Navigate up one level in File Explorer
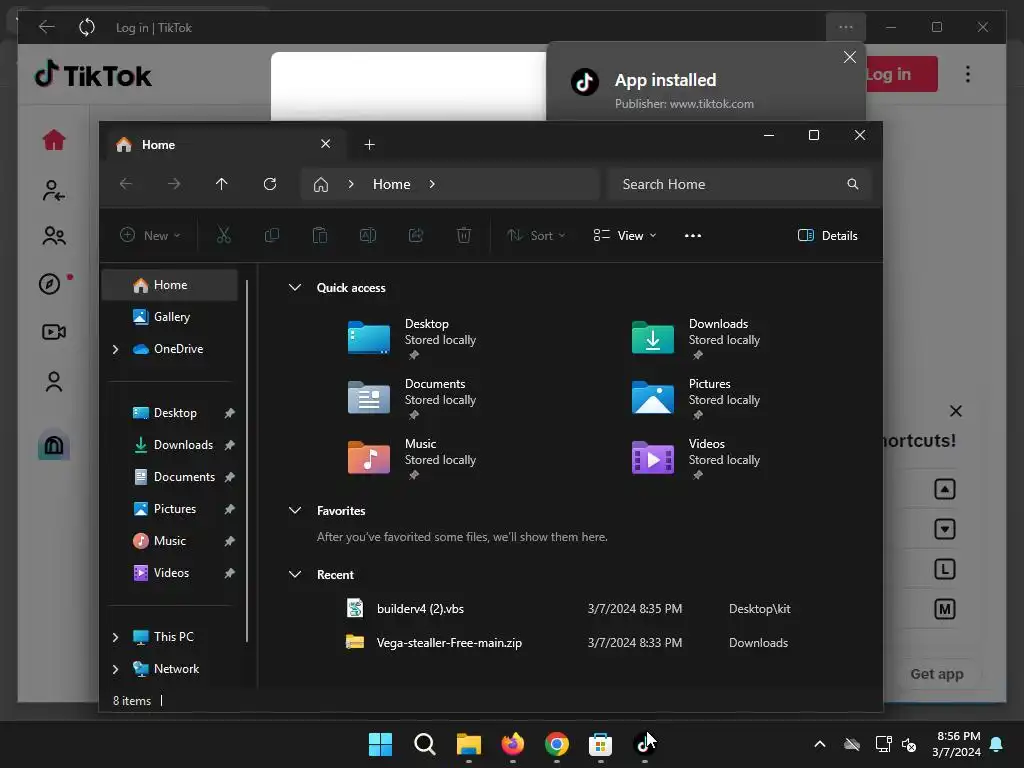The height and width of the screenshot is (768, 1024). 221,184
